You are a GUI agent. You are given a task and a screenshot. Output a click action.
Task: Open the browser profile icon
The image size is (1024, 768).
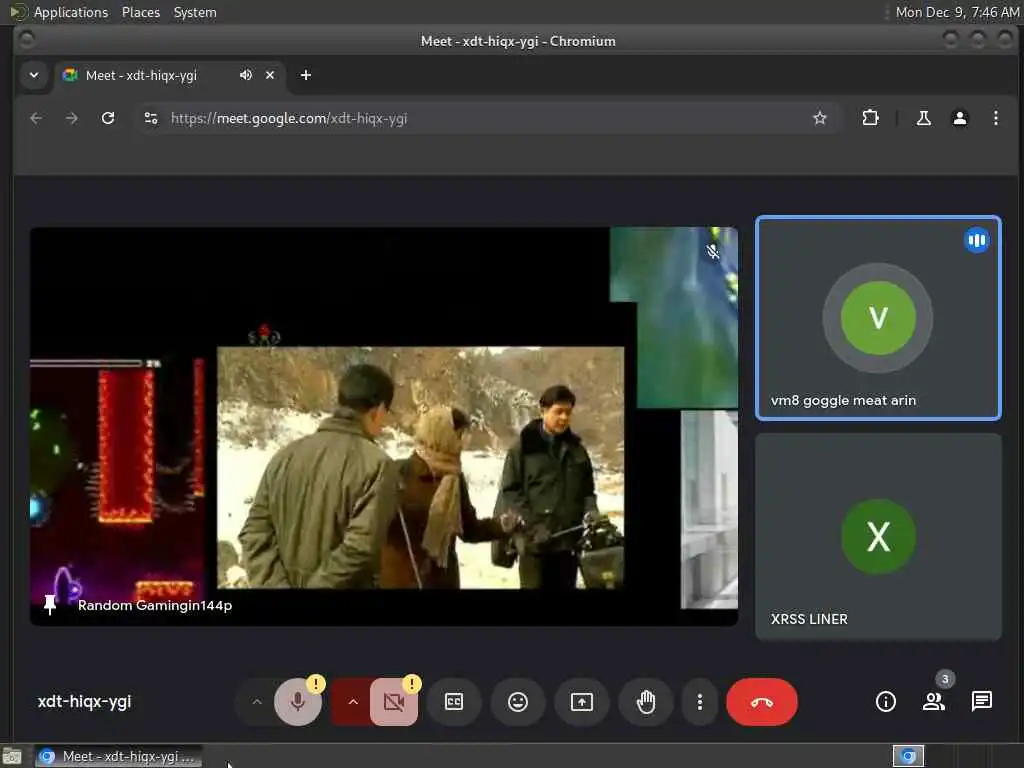[959, 118]
